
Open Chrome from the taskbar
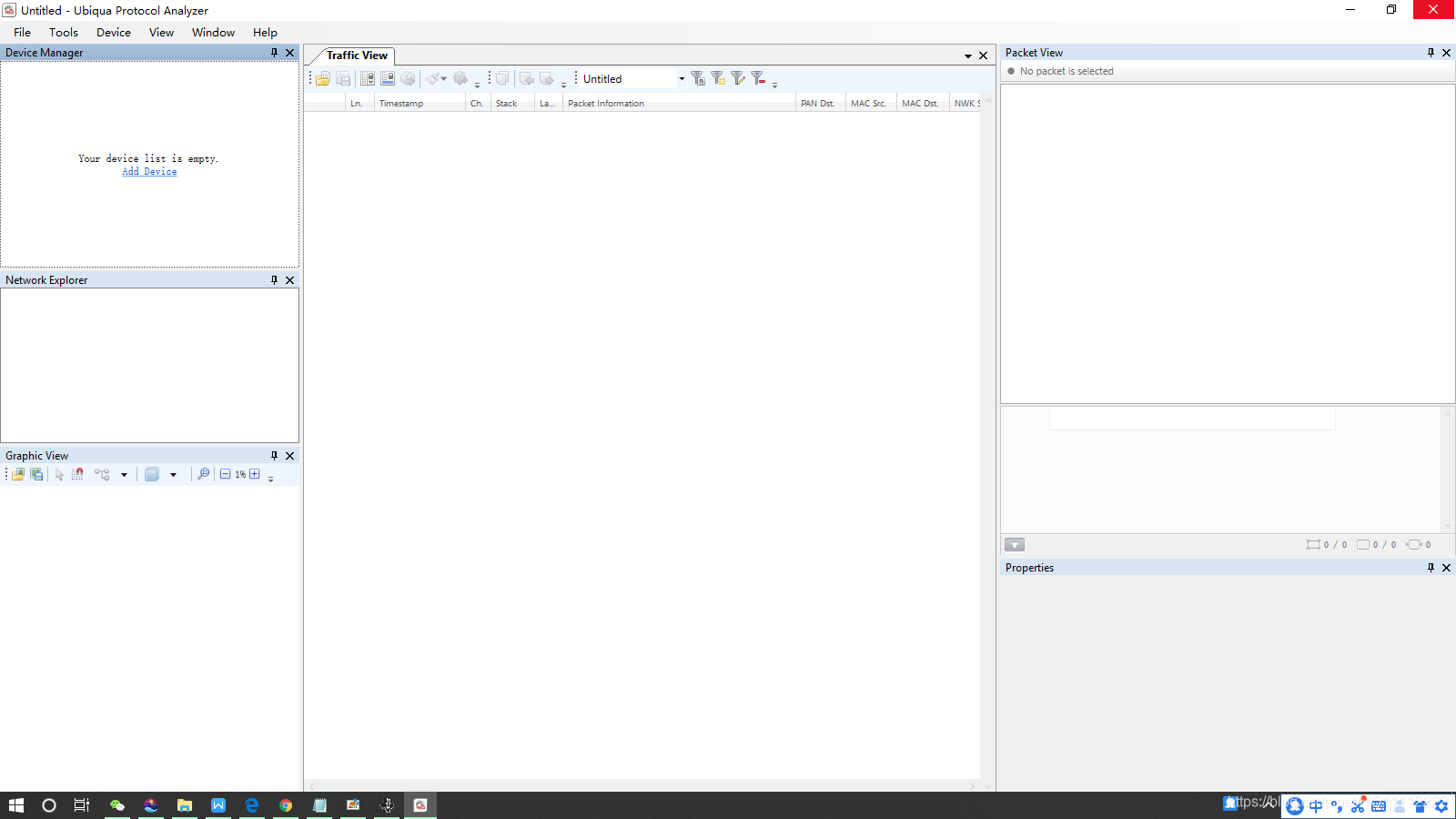click(286, 805)
